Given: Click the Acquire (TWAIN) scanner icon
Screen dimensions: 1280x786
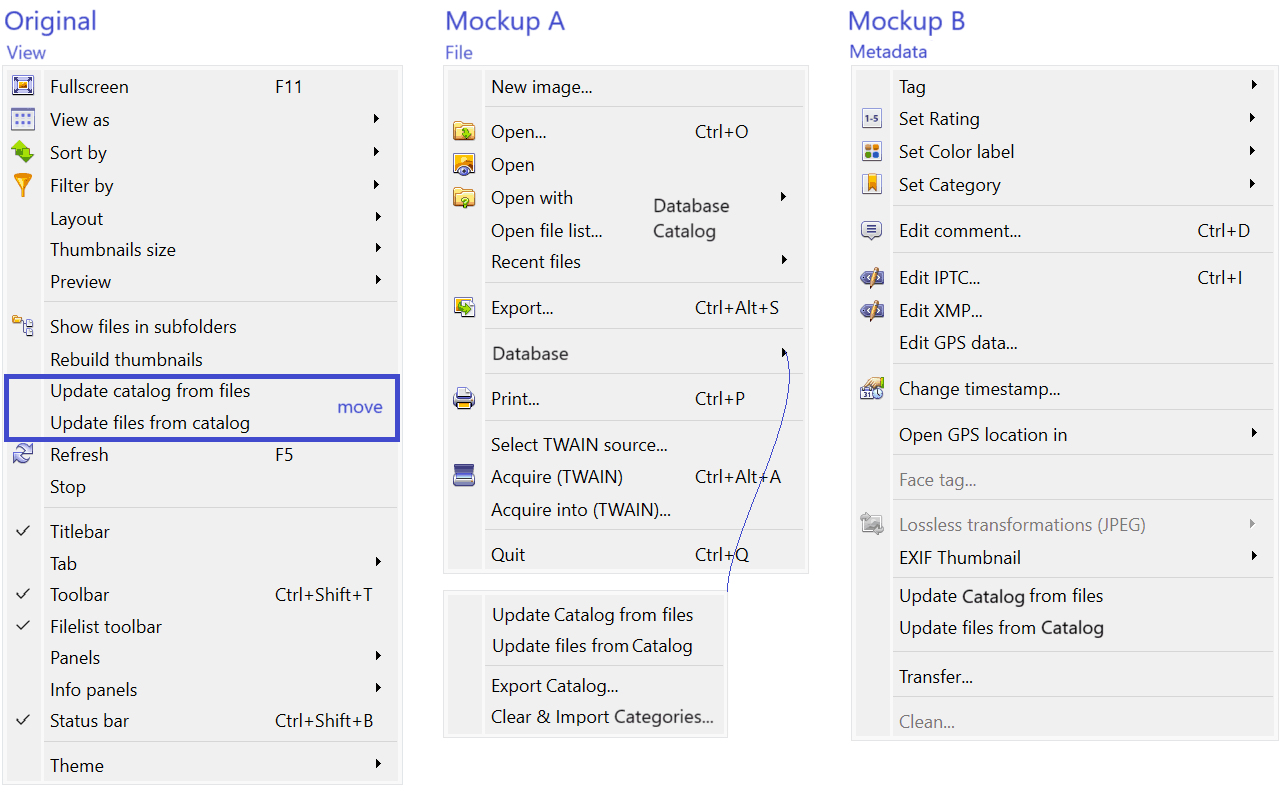Looking at the screenshot, I should 464,476.
